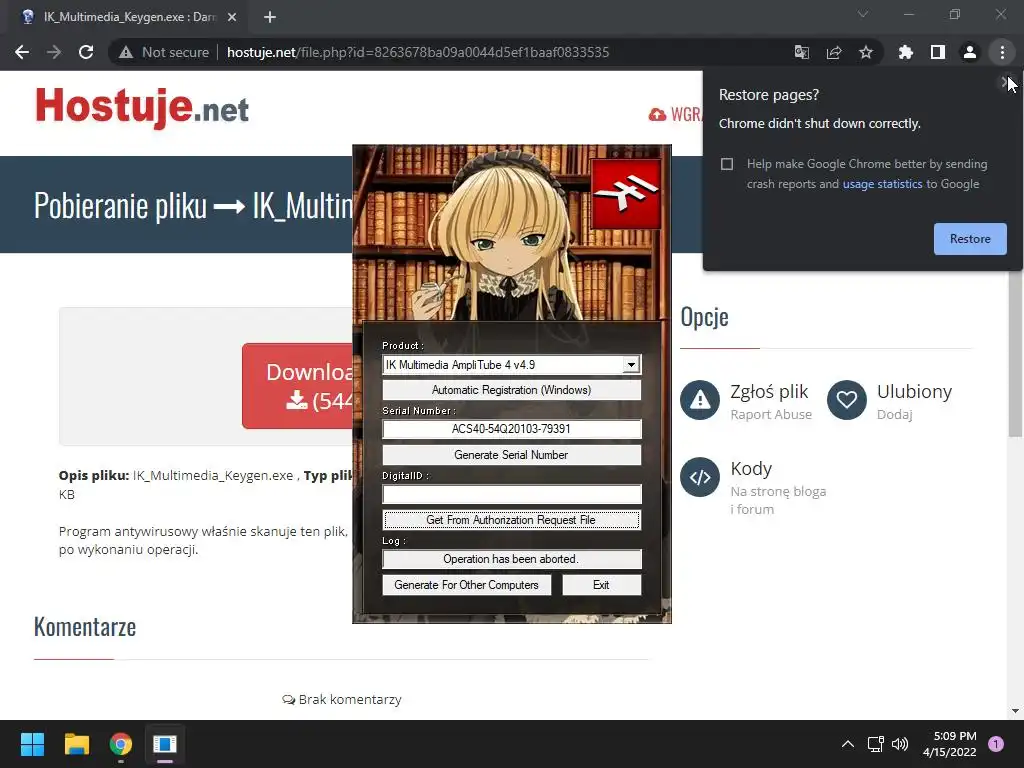Click the Zgłoś plik link
Screen dimensions: 1024x768
tap(769, 392)
